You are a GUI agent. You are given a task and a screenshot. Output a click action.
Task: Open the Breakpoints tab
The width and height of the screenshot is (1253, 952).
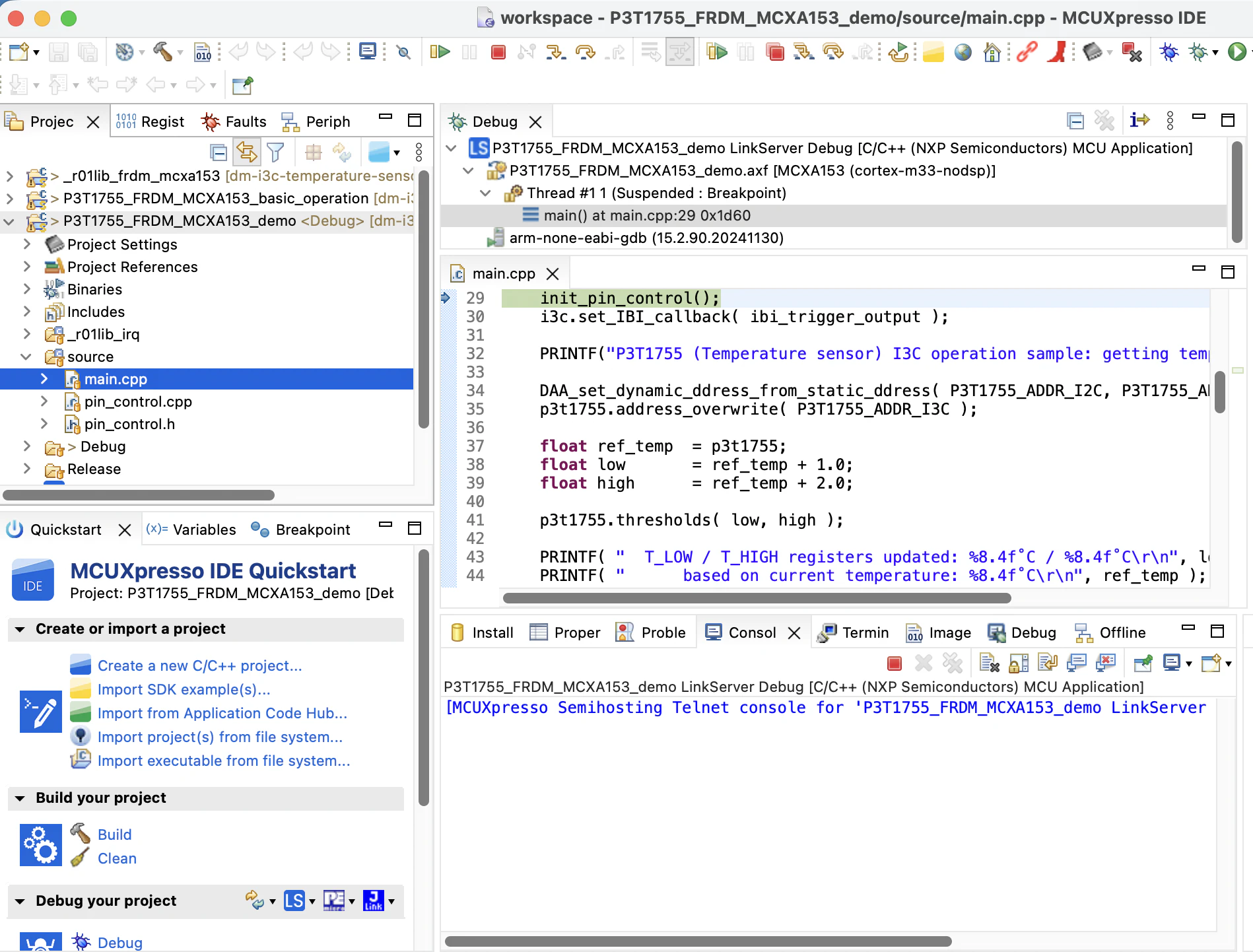pyautogui.click(x=302, y=529)
